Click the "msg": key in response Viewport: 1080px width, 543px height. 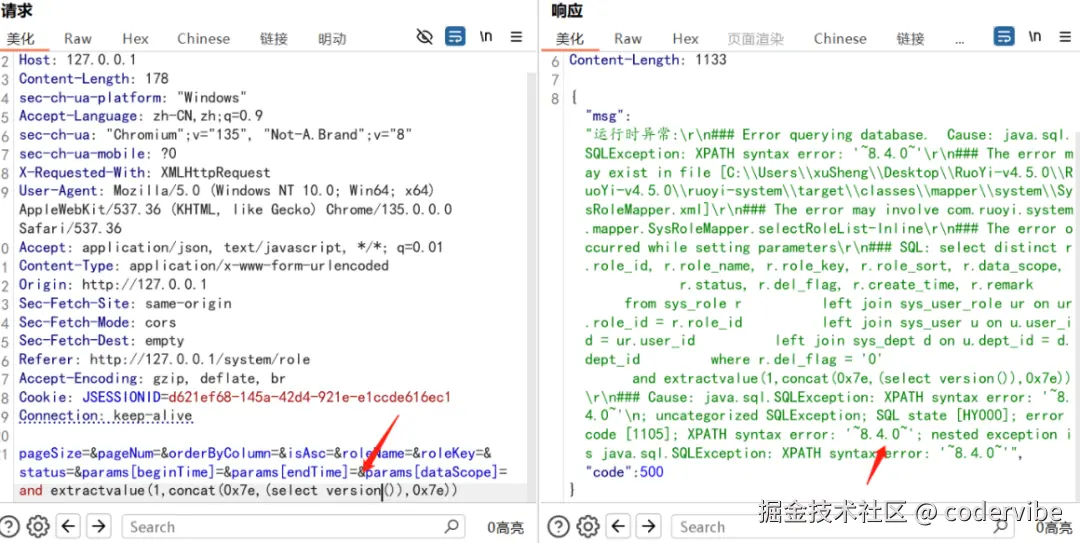click(x=608, y=116)
